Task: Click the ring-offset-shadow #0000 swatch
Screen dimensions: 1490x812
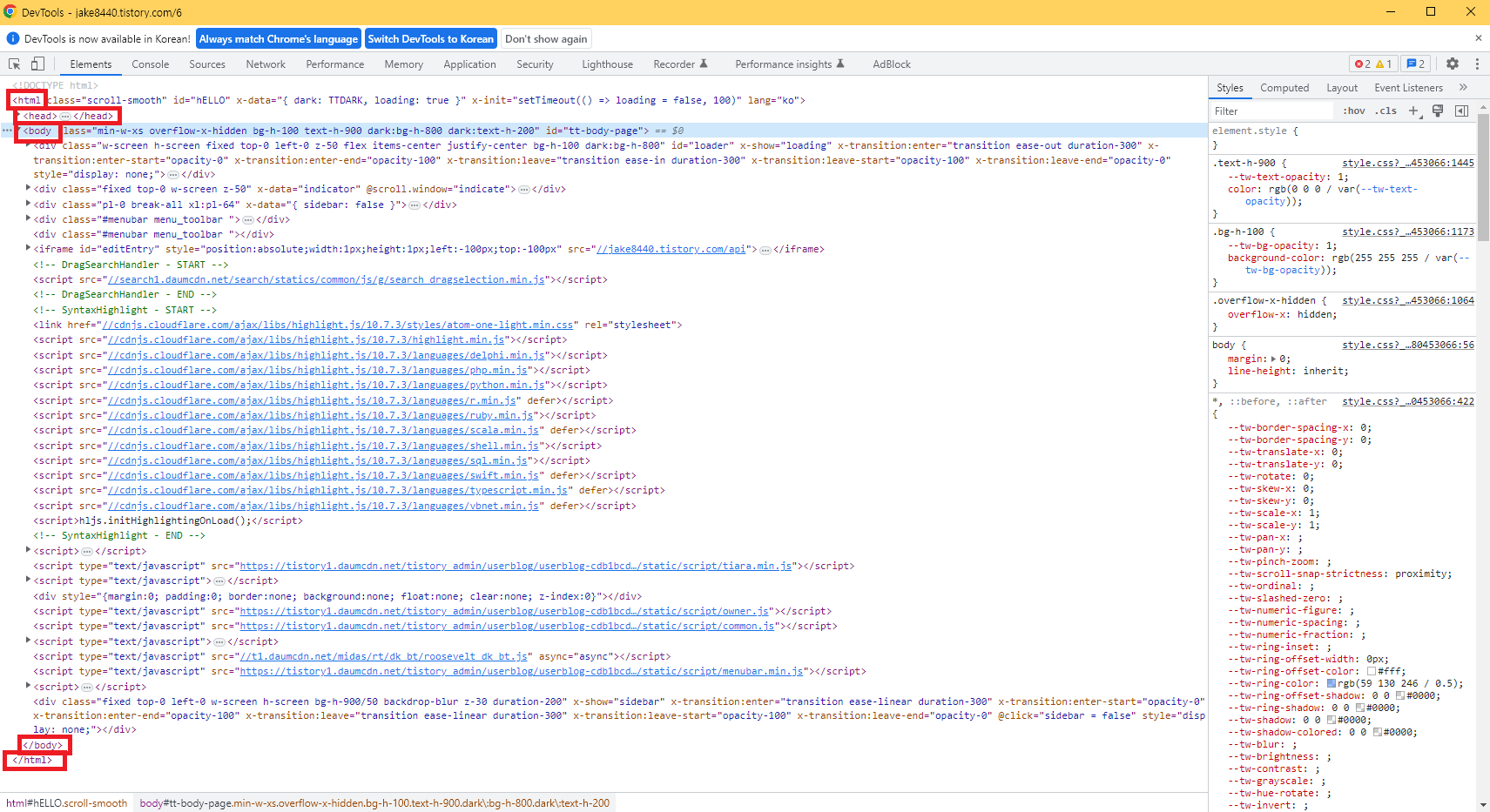Action: [1399, 695]
